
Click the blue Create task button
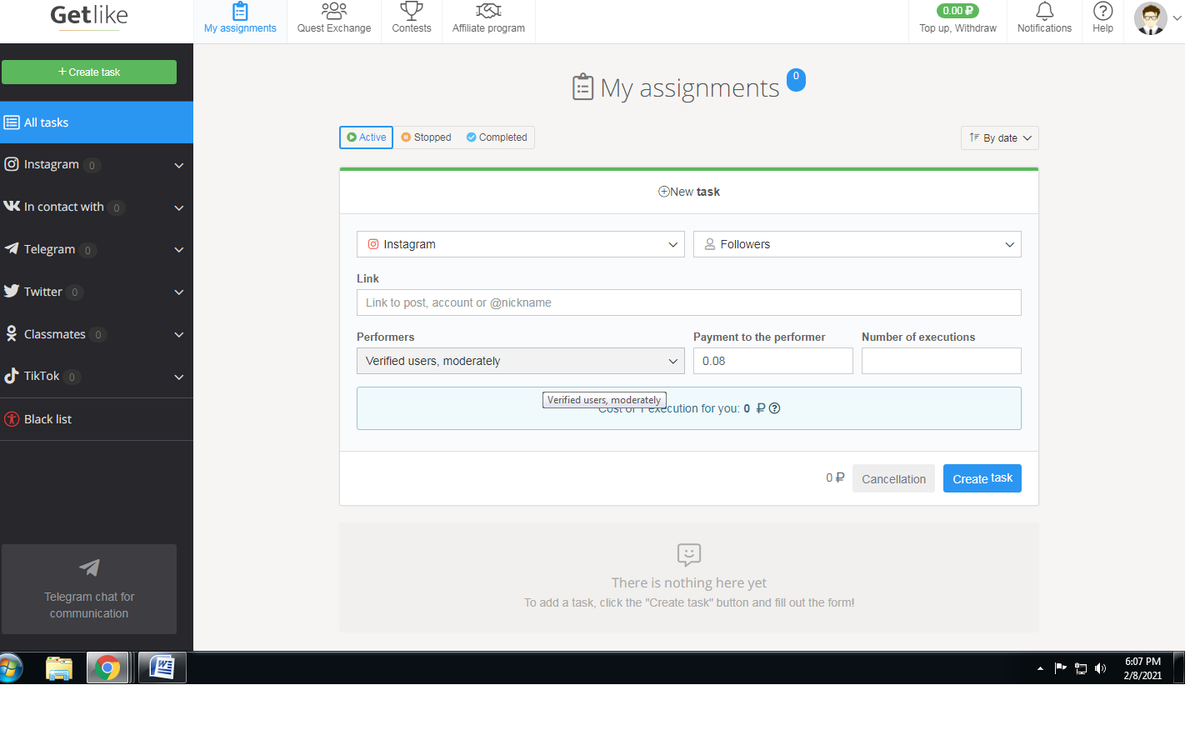click(x=982, y=479)
